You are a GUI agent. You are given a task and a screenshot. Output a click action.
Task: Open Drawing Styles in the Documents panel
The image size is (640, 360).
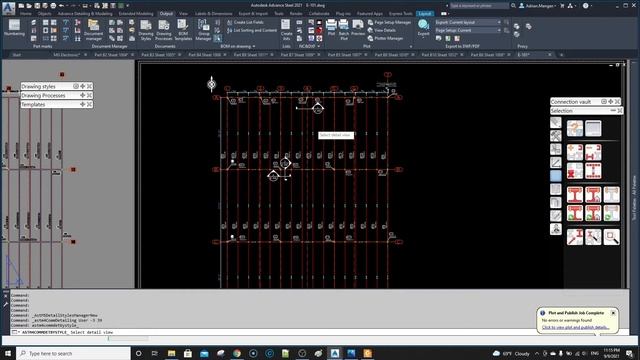(x=146, y=30)
